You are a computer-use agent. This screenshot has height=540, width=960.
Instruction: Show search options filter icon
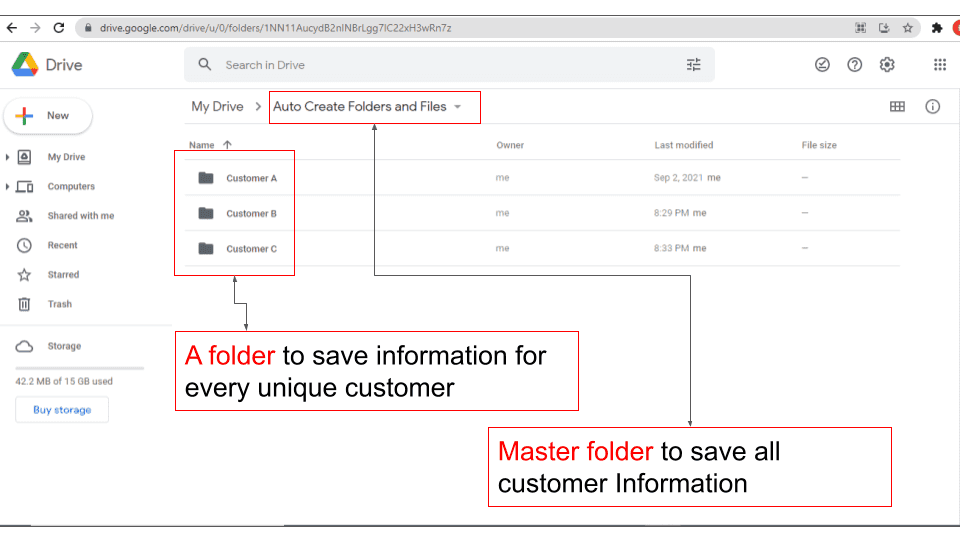[694, 65]
